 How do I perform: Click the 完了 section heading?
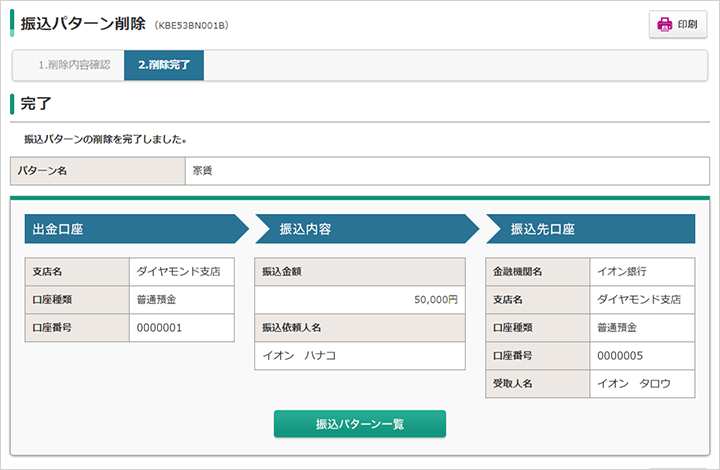(x=36, y=104)
